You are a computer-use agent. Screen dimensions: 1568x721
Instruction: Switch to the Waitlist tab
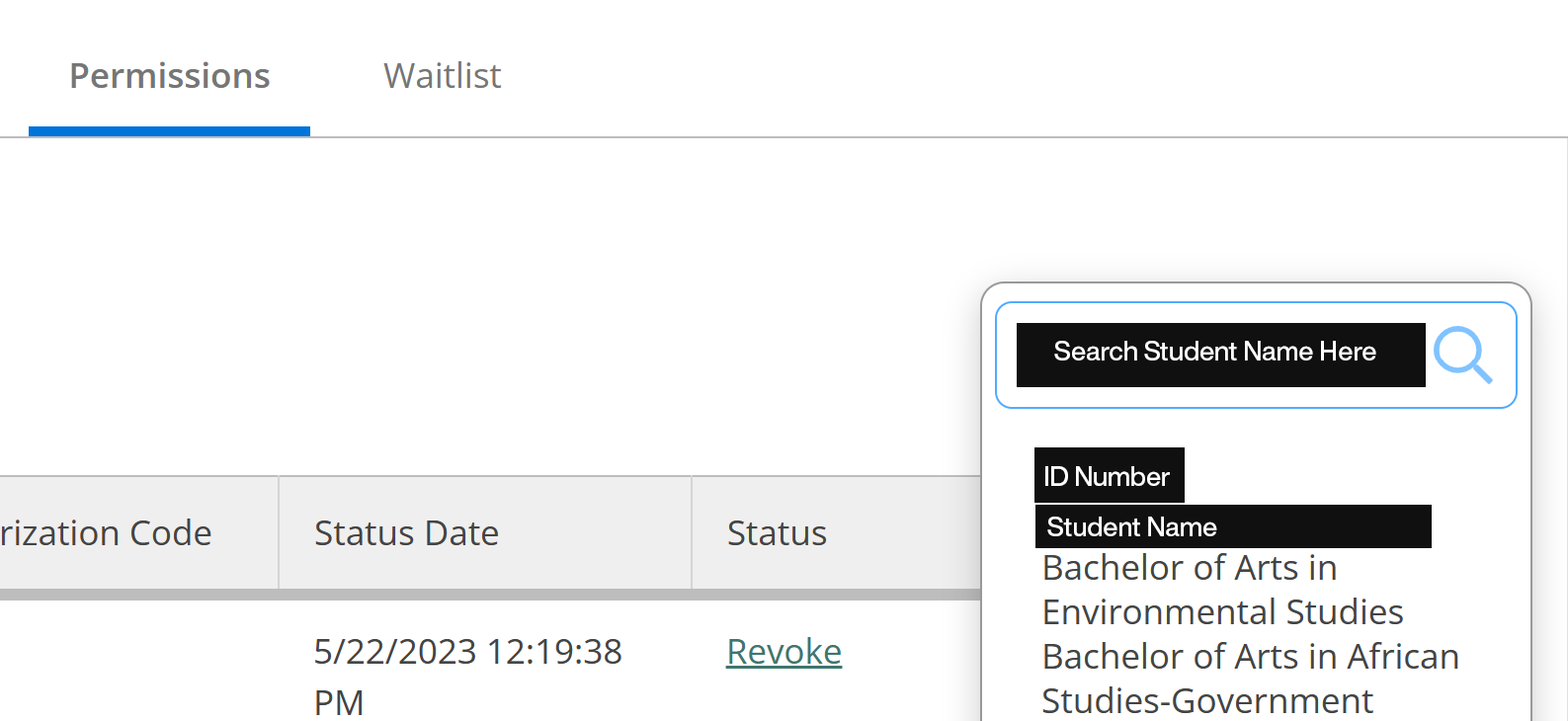[x=442, y=76]
